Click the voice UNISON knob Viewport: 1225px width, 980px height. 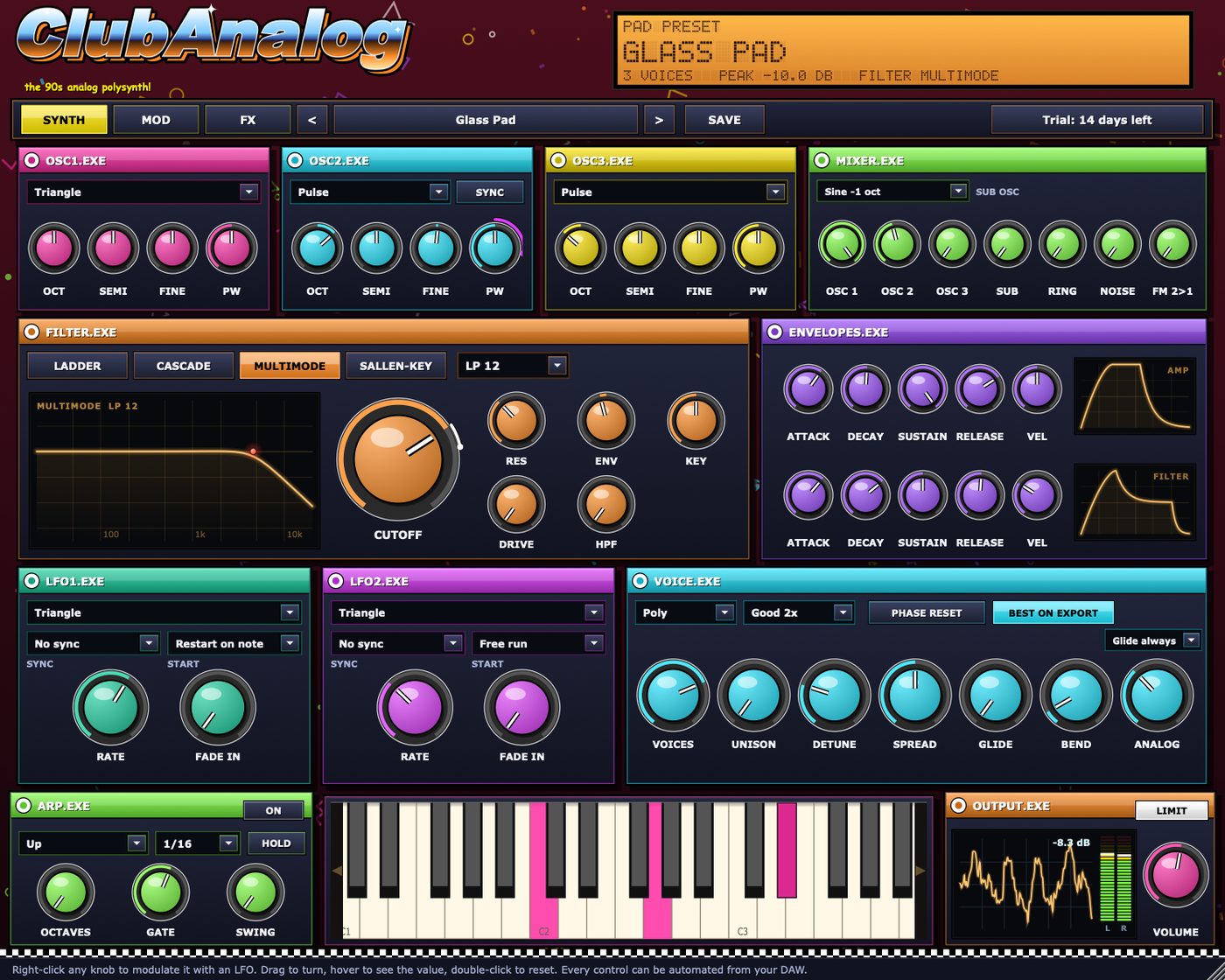pos(753,696)
